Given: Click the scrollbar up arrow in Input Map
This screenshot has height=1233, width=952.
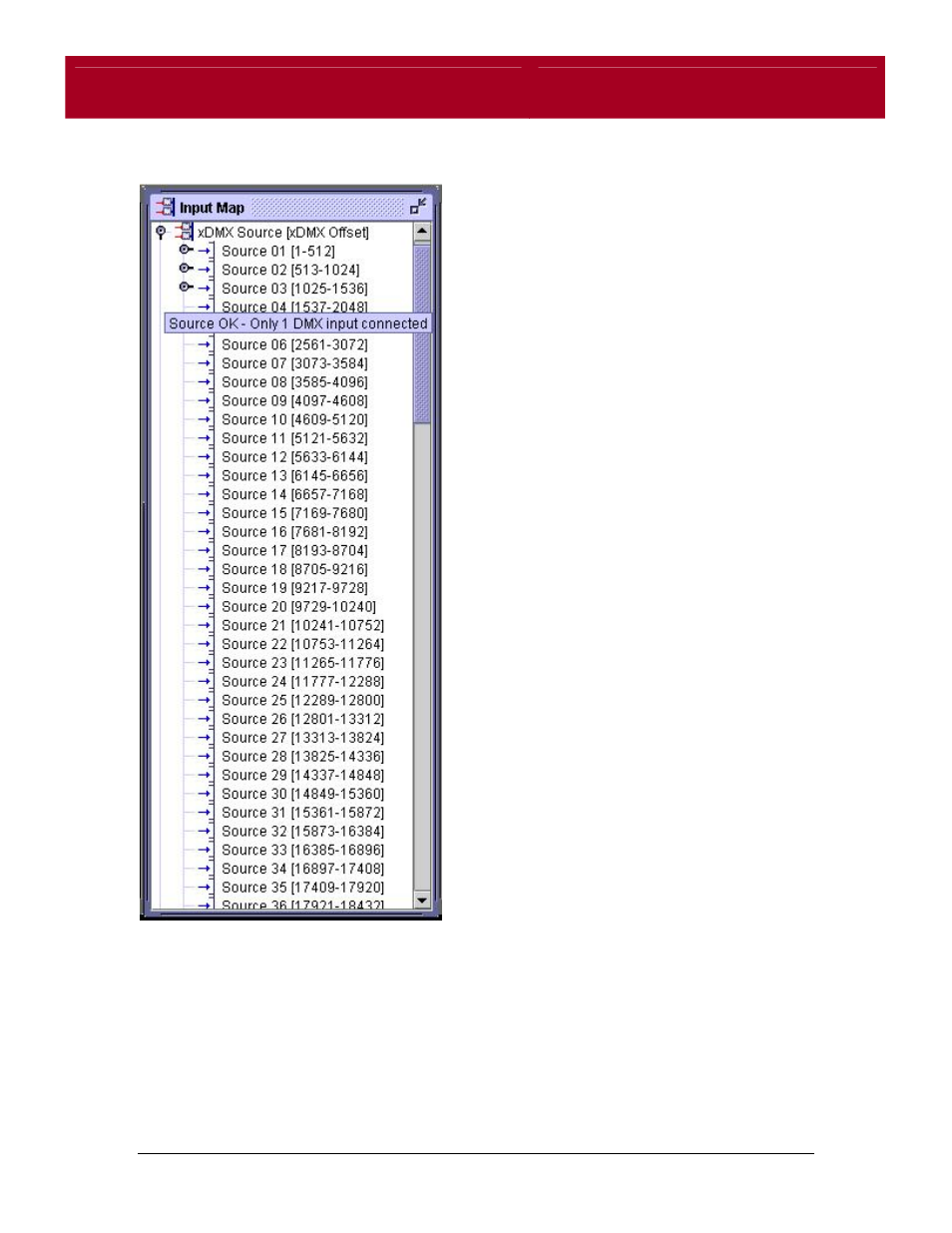Looking at the screenshot, I should (422, 232).
